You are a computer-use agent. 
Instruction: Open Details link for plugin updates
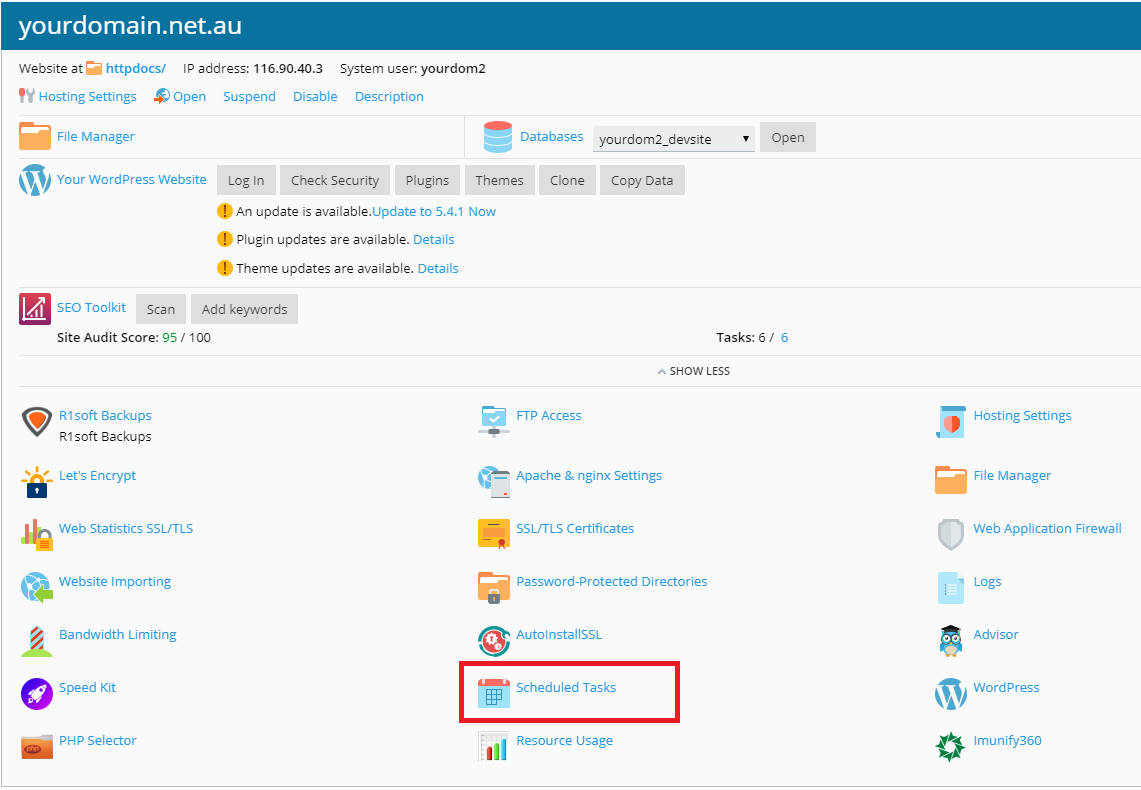coord(434,239)
